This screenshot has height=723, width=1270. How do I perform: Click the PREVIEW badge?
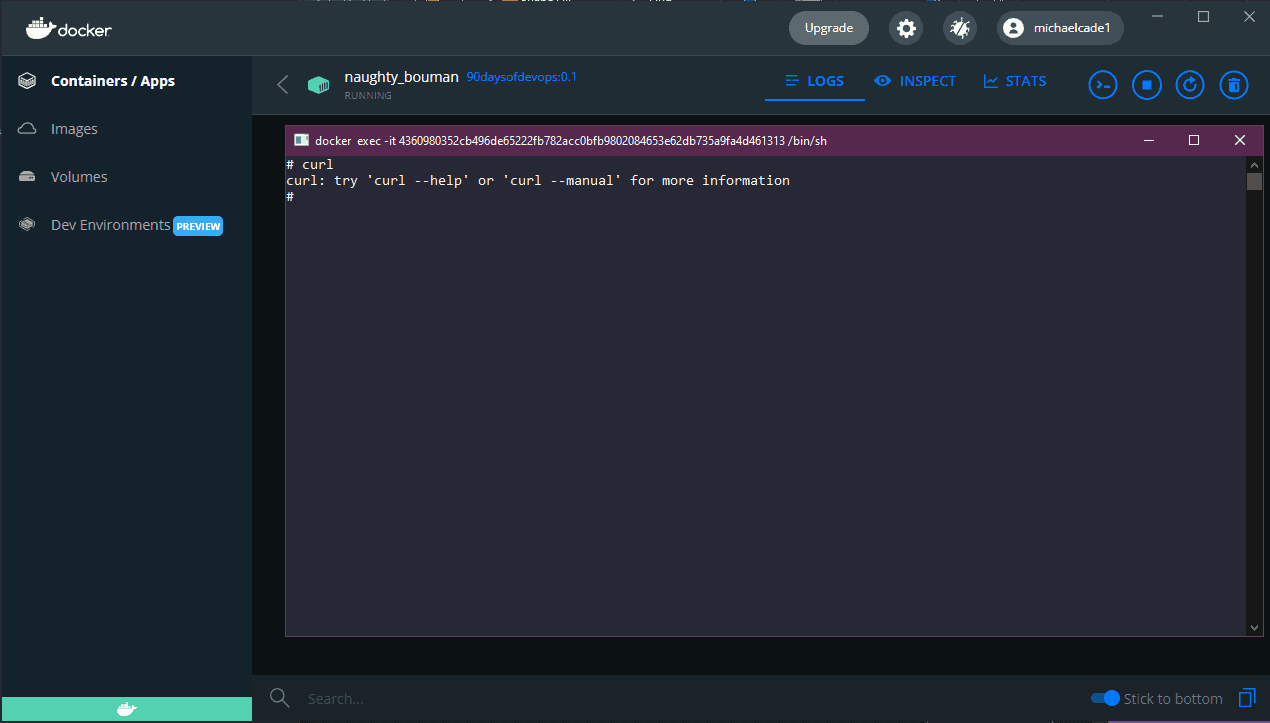(x=198, y=226)
